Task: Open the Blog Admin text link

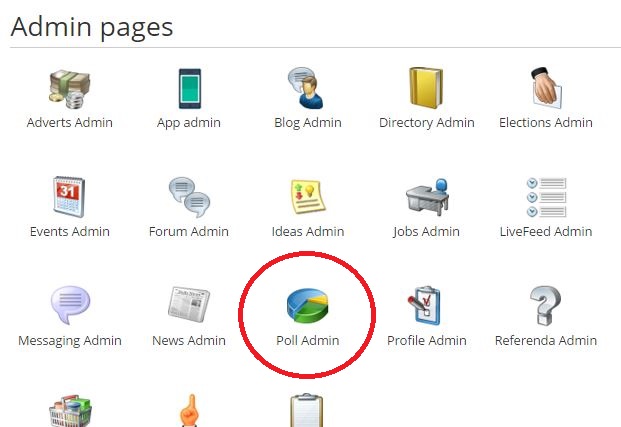Action: [x=308, y=123]
